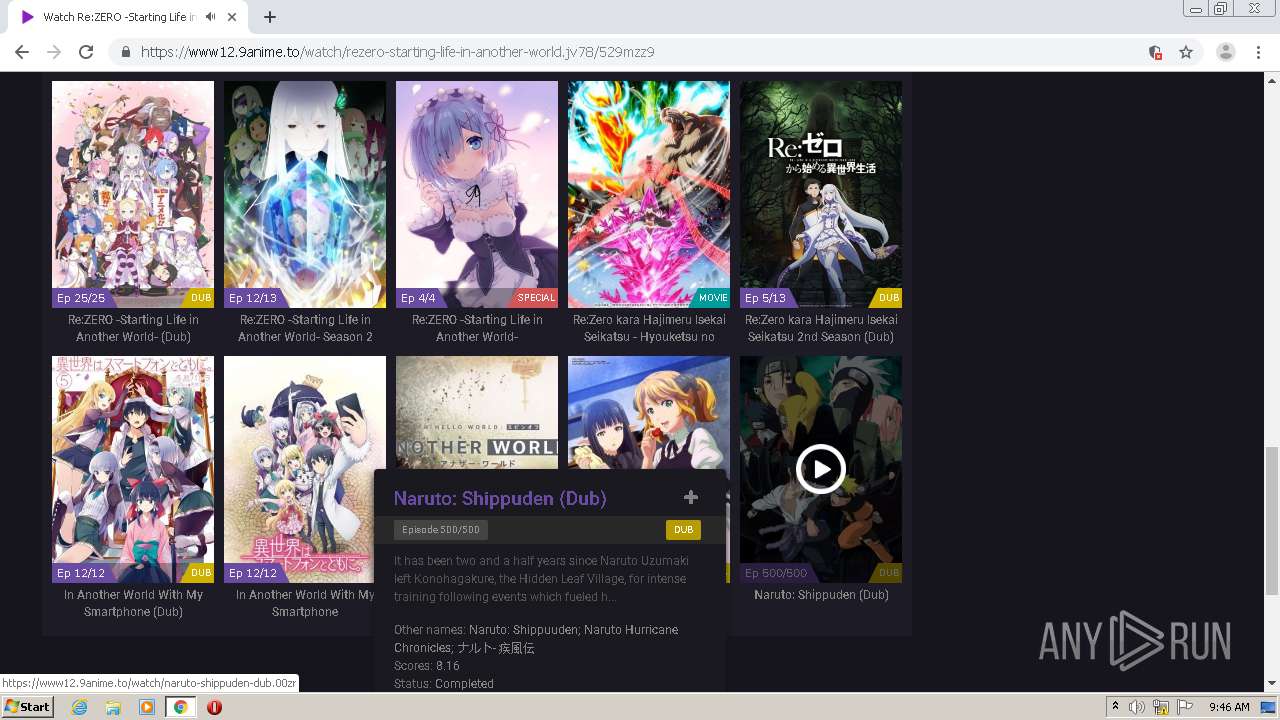The height and width of the screenshot is (720, 1280).
Task: Mute the tab audio speaker icon
Action: 210,17
